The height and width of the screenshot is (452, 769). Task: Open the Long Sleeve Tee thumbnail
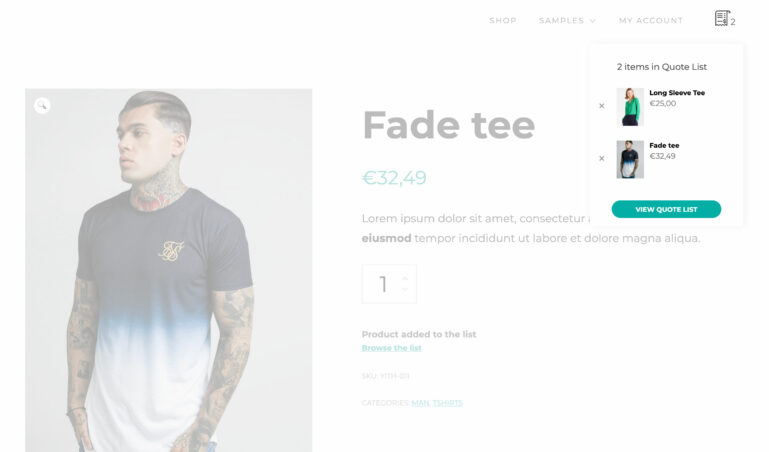[630, 107]
